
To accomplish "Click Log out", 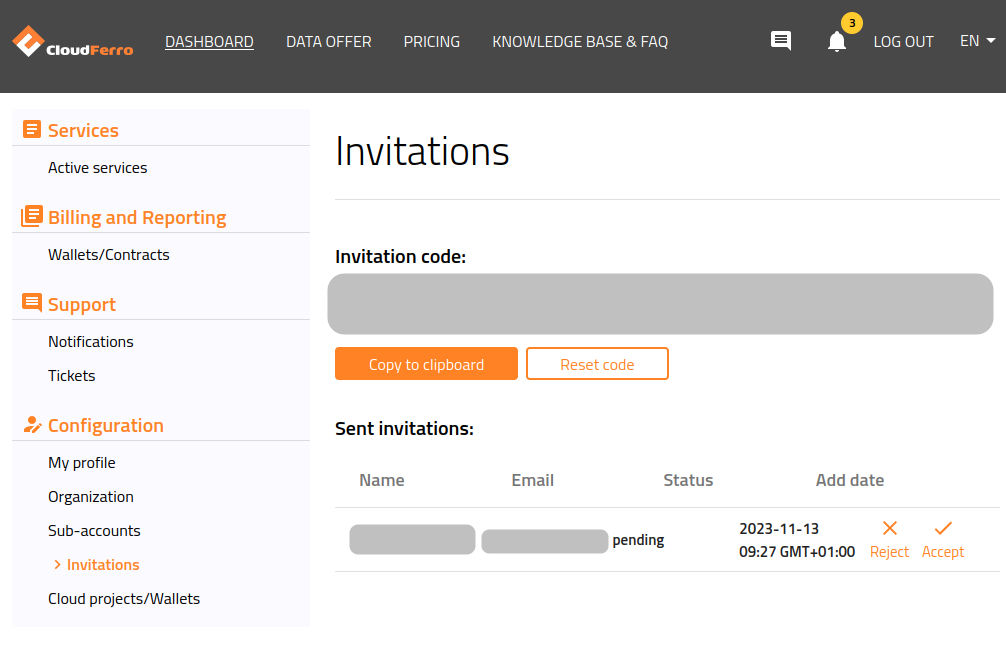I will coord(903,41).
